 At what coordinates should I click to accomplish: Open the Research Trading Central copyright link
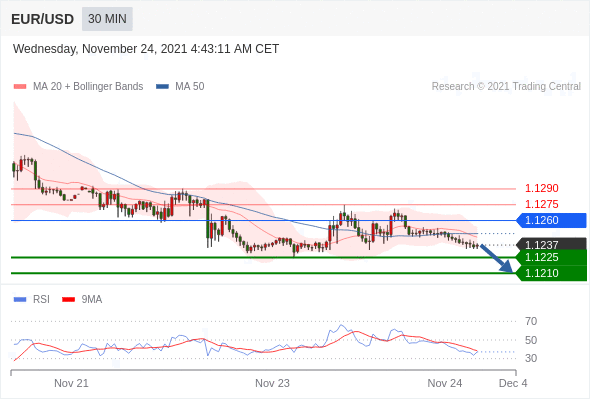(506, 87)
